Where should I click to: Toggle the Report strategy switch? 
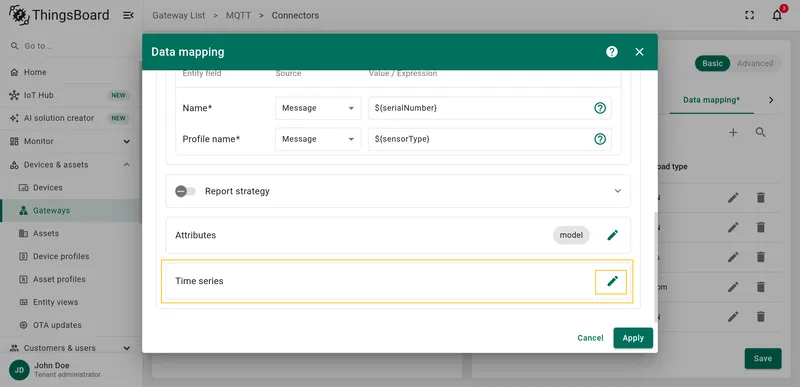(185, 191)
